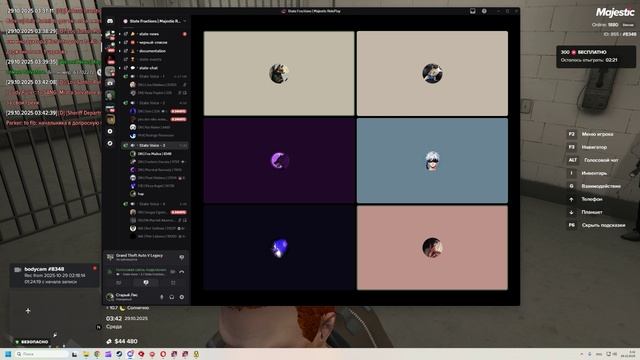Click the Меню игрока F2 hint
This screenshot has width=640, height=360.
point(591,134)
